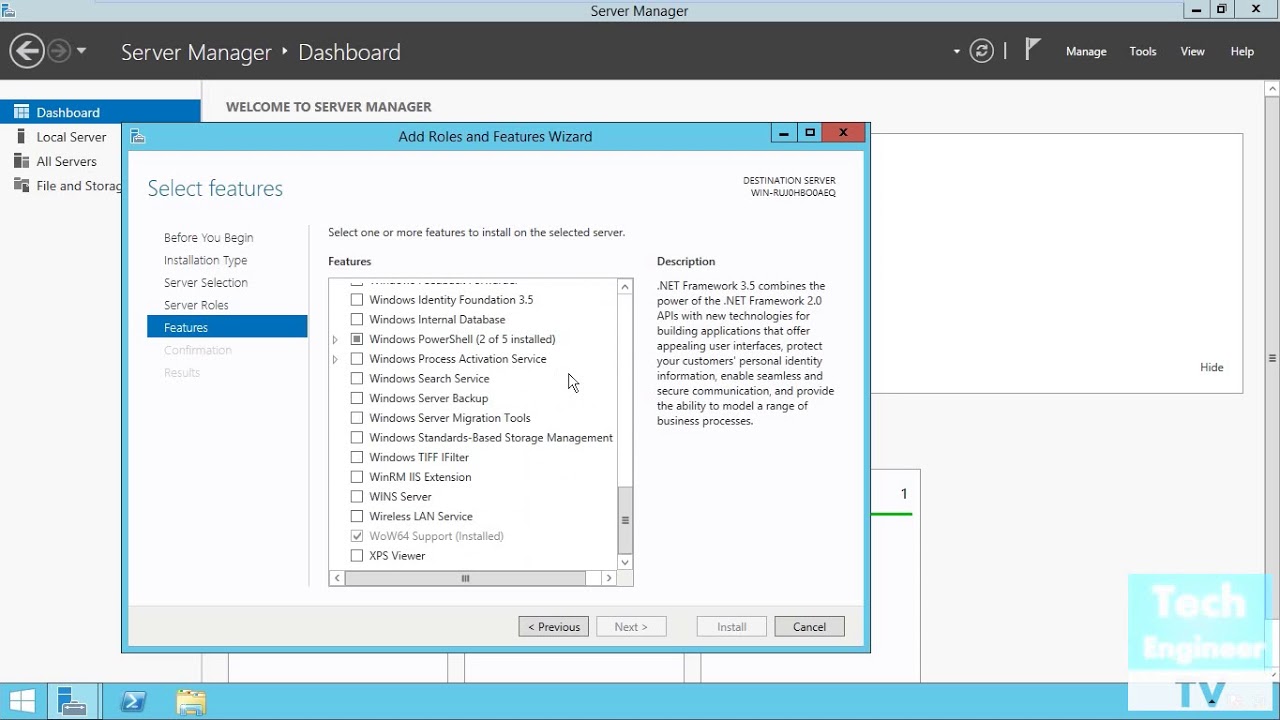Open the Tools menu
This screenshot has width=1280, height=720.
(1143, 51)
